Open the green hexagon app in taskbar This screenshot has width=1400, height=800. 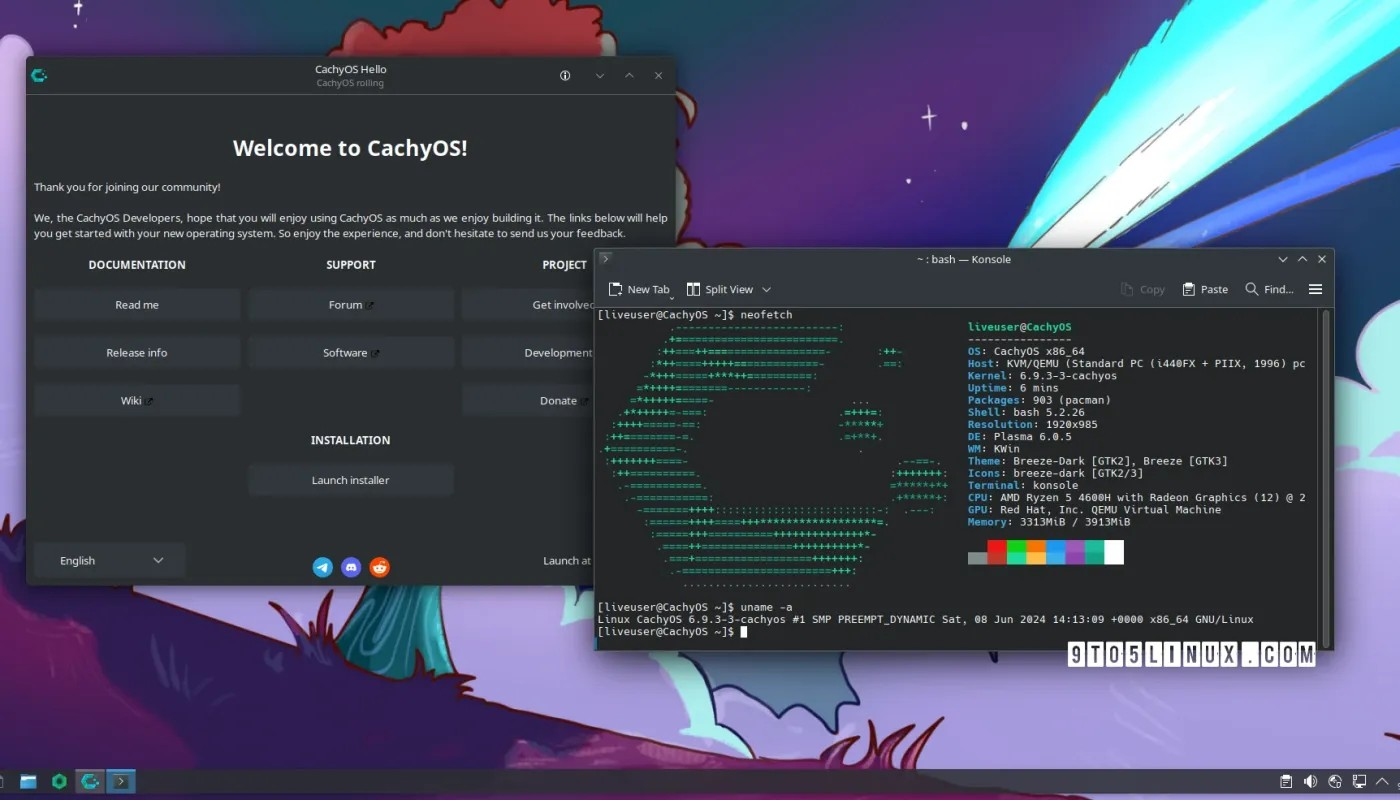(x=59, y=781)
